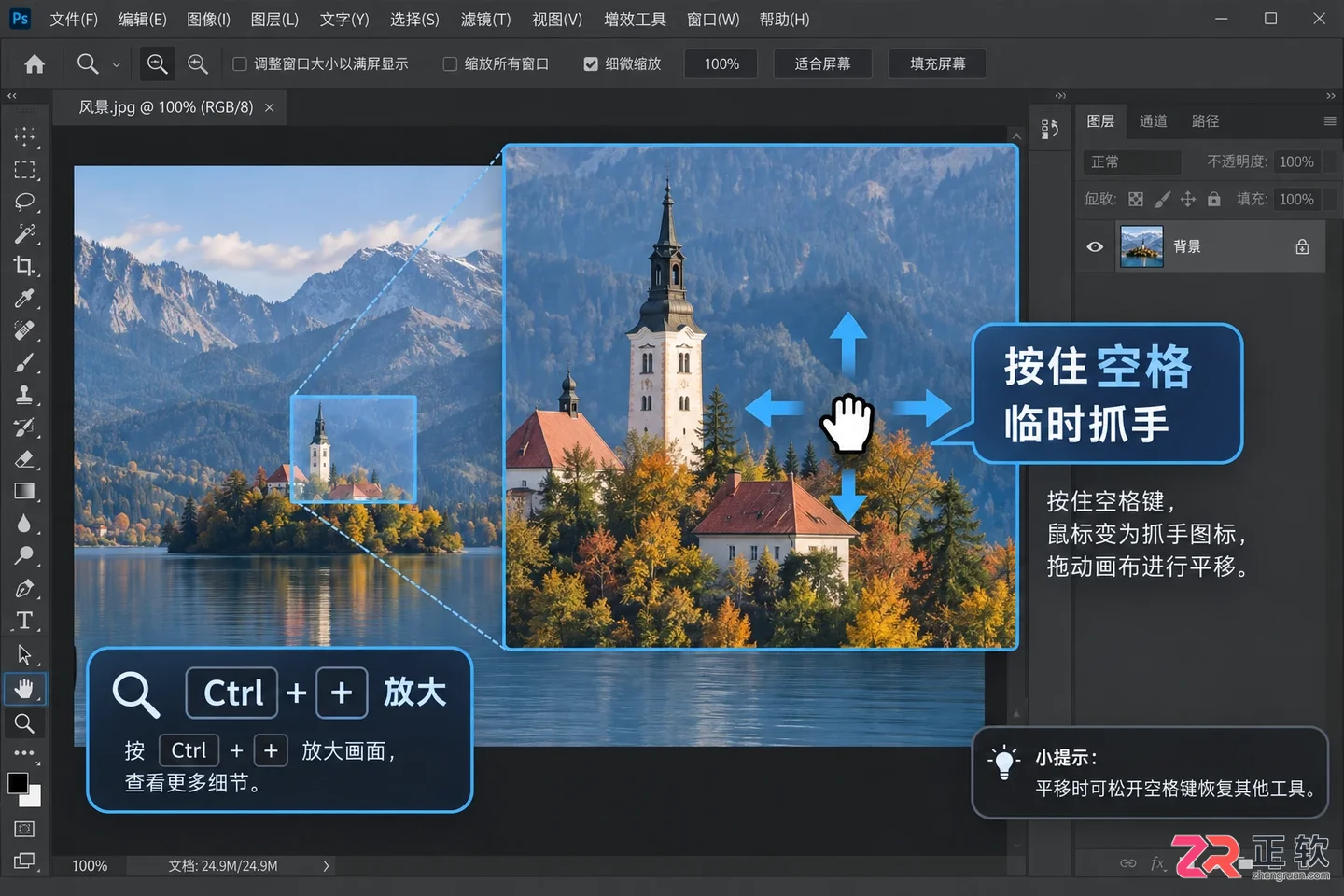Select the Rectangular Marquee tool
1344x896 pixels.
[x=24, y=170]
